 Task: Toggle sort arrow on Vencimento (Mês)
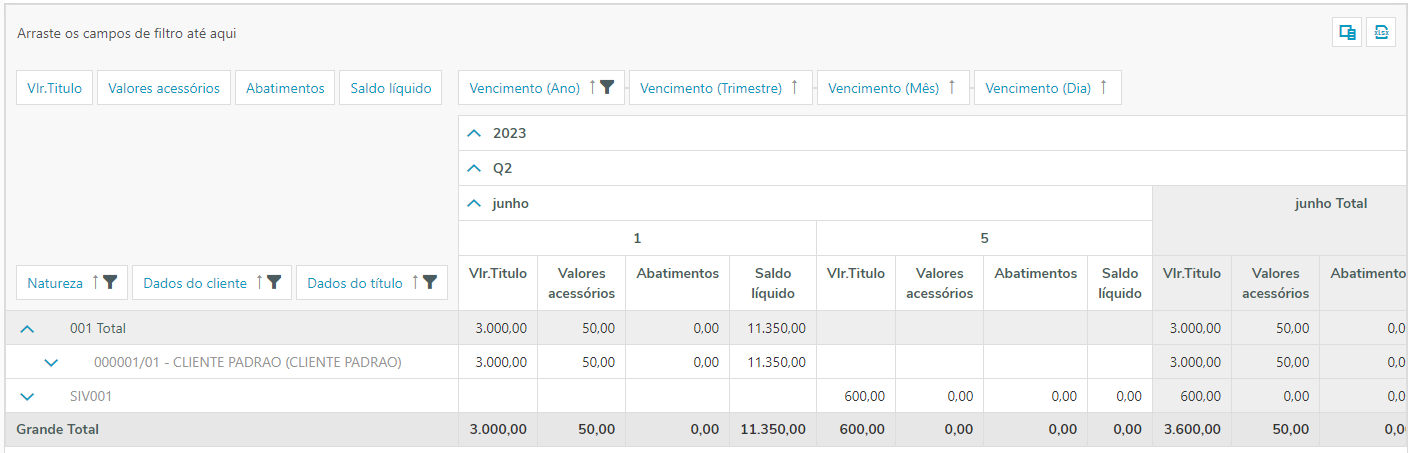point(952,87)
